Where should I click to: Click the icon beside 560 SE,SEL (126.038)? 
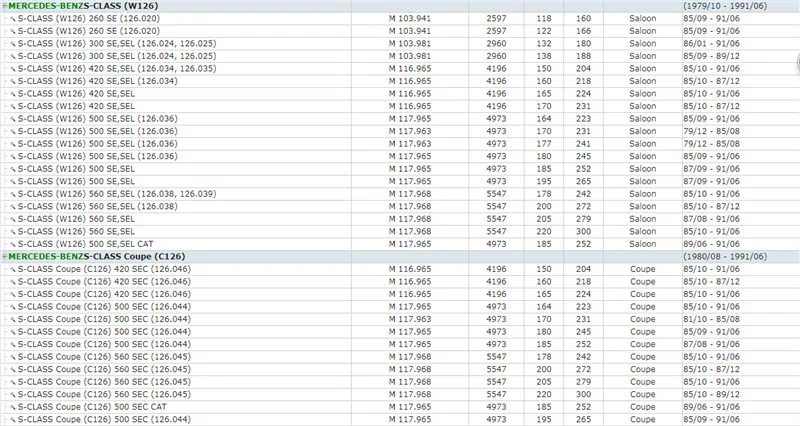coord(13,207)
